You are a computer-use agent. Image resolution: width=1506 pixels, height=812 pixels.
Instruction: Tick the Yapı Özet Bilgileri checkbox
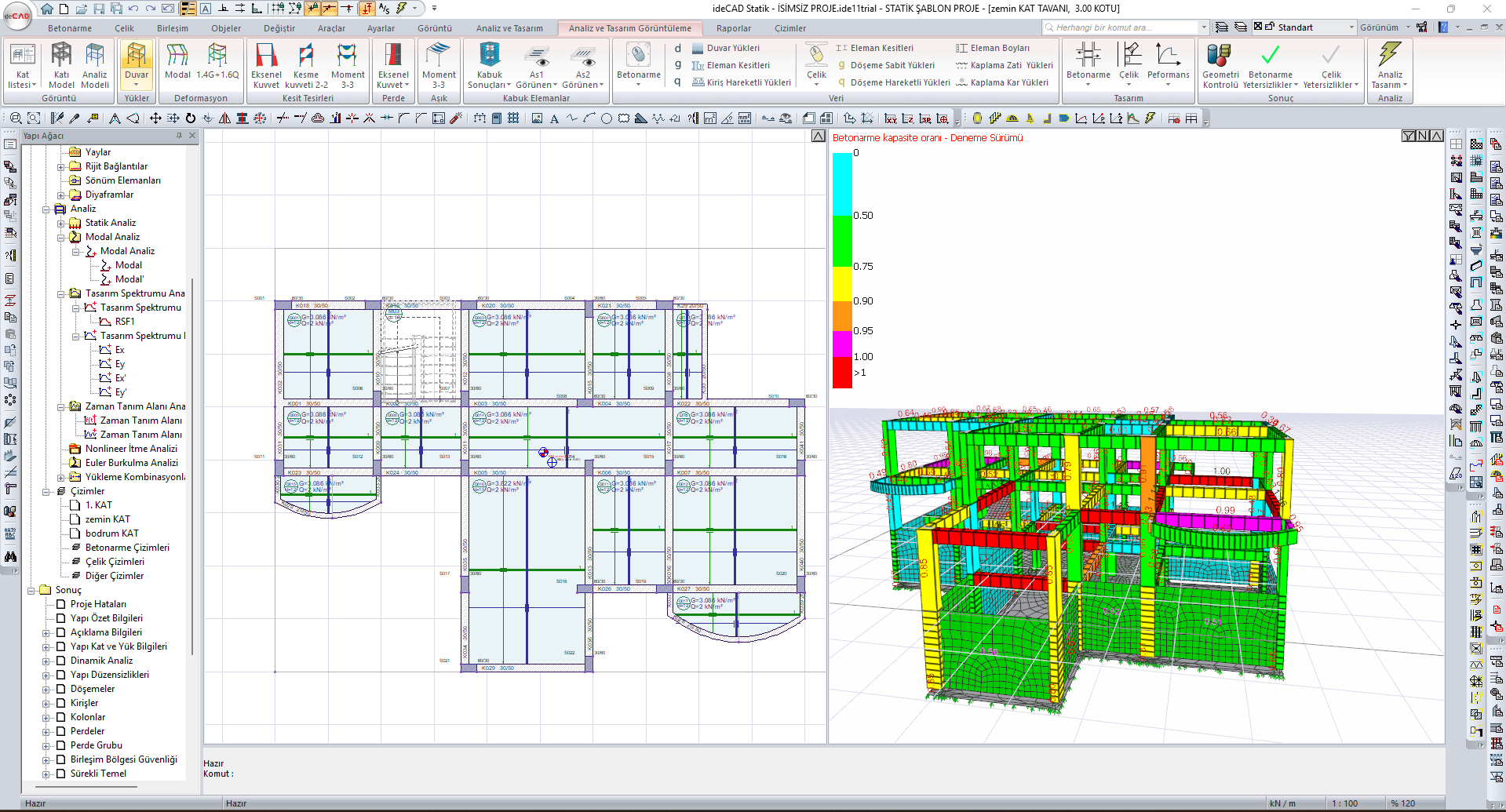(x=60, y=618)
